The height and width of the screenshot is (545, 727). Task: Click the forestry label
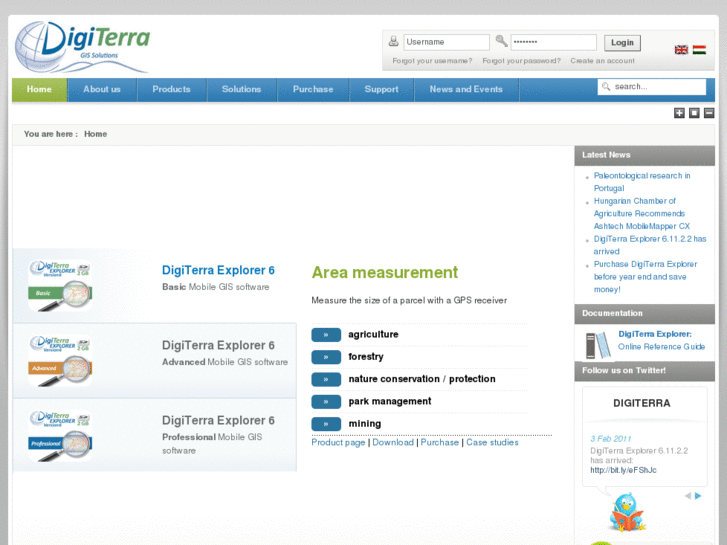click(x=366, y=357)
